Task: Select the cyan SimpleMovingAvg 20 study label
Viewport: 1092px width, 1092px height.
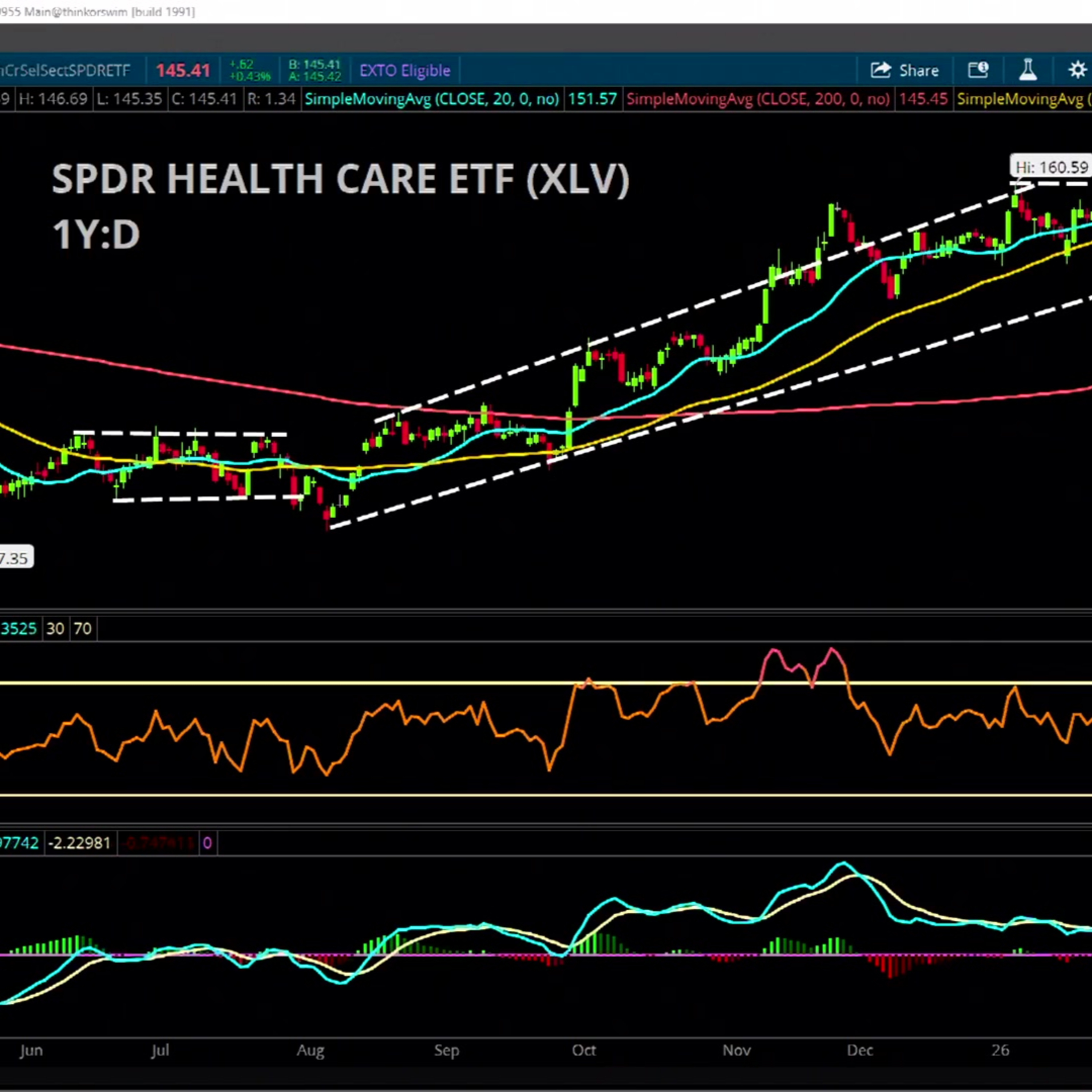Action: point(432,99)
